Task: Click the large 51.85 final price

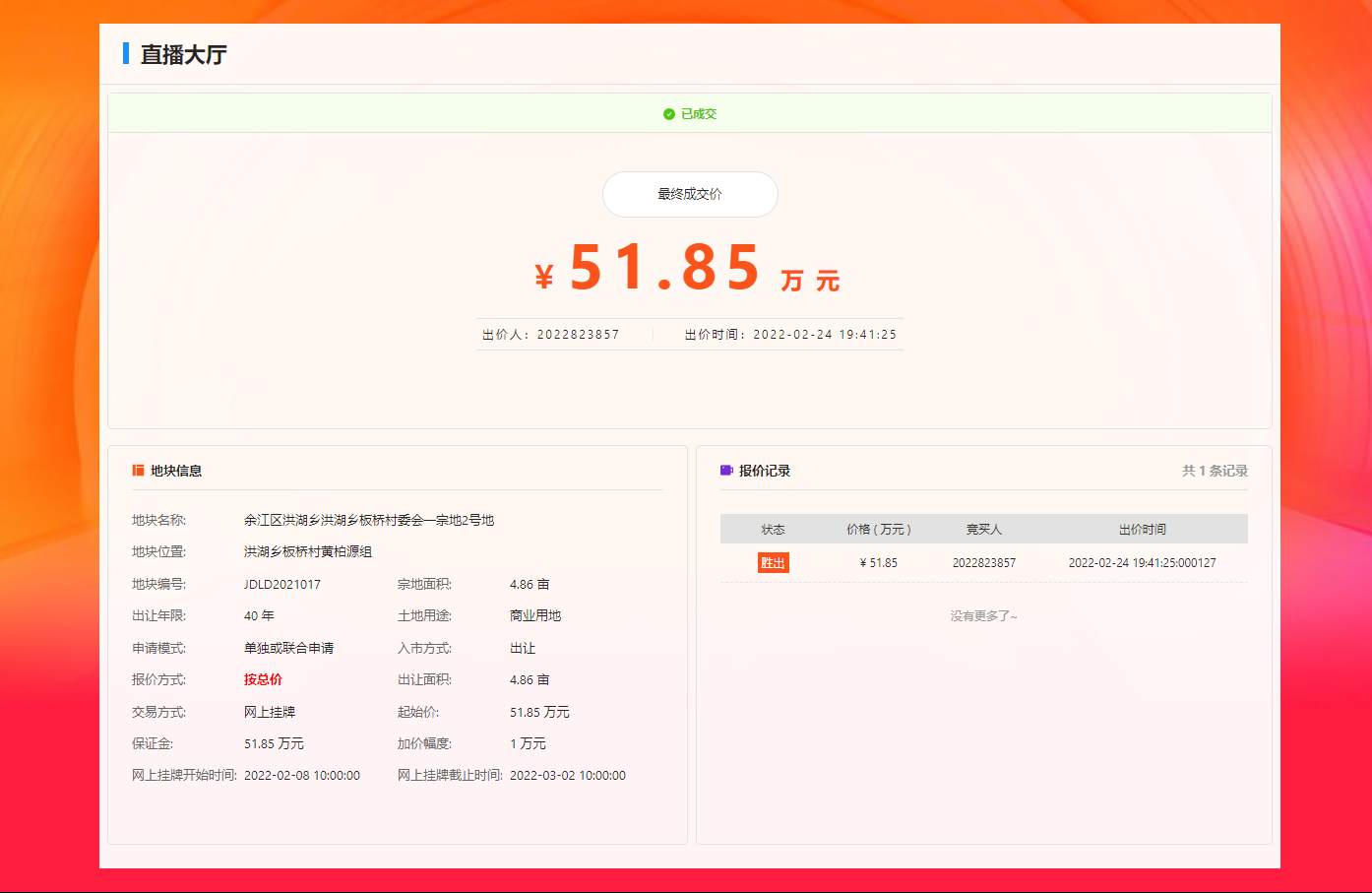Action: (665, 268)
